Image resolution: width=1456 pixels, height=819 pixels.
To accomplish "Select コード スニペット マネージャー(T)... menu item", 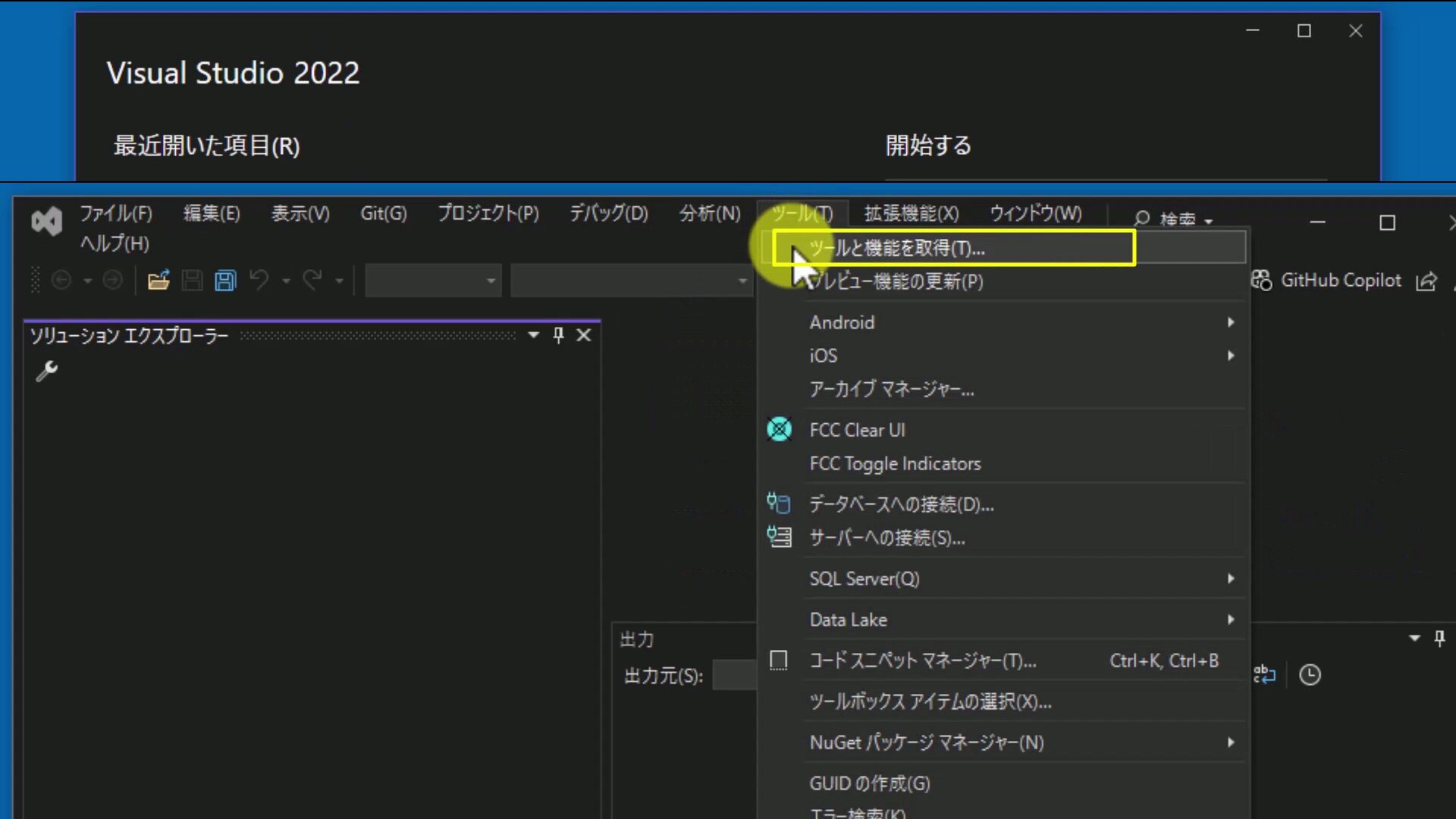I will coord(1003,661).
